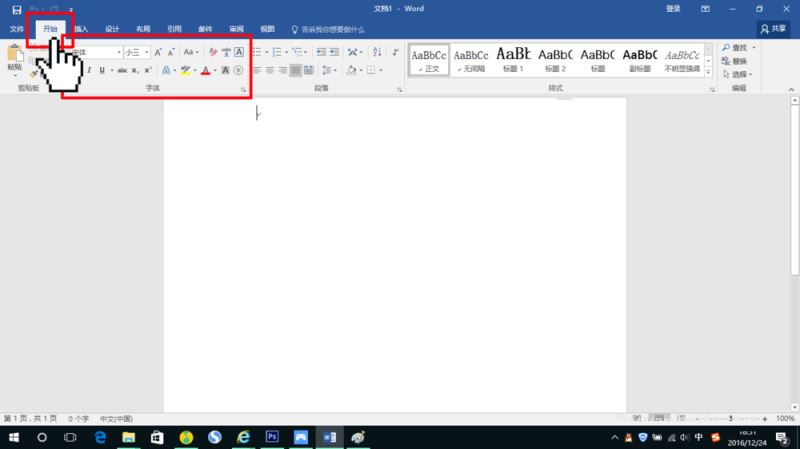Toggle strikethrough formatting
Image resolution: width=800 pixels, height=449 pixels.
click(x=122, y=70)
